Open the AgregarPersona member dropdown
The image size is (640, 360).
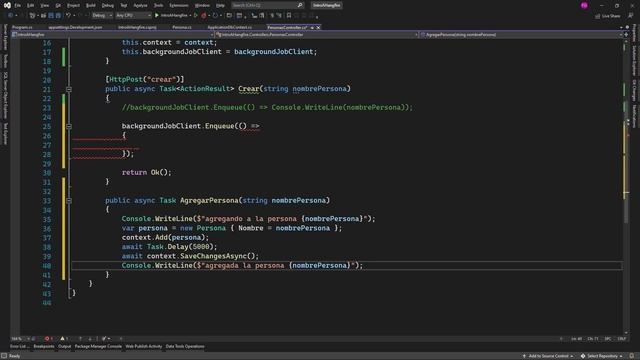click(521, 35)
